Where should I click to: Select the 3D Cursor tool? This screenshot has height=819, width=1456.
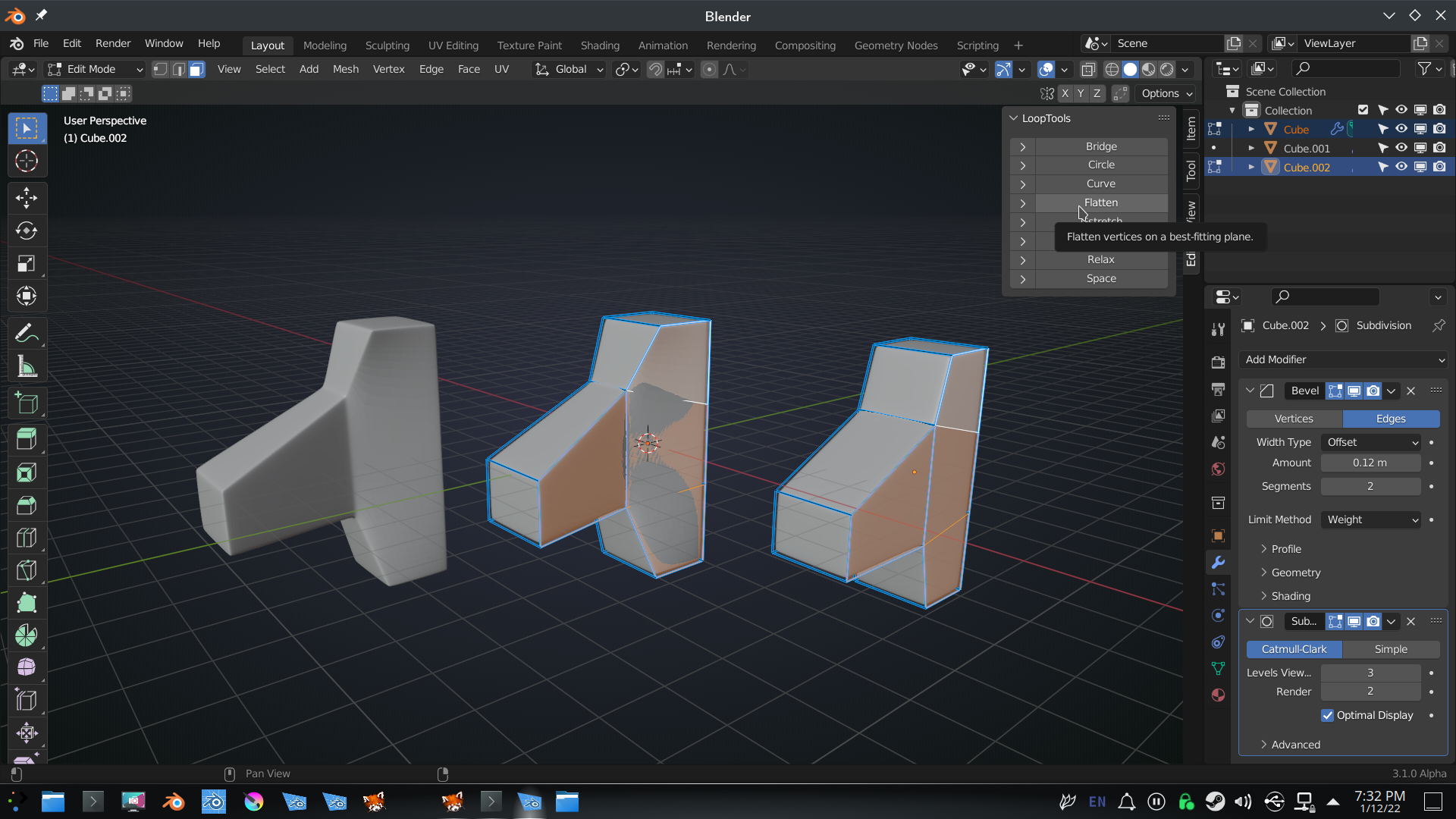[x=27, y=161]
